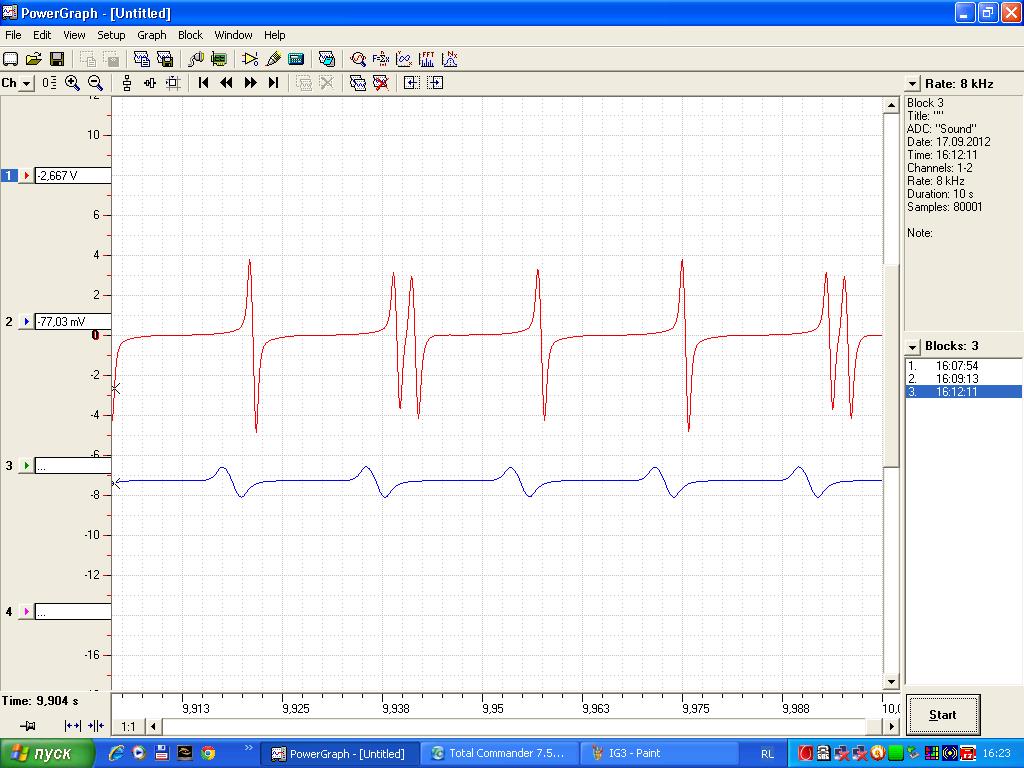Expand the Blocks: 3 dropdown arrow
The height and width of the screenshot is (768, 1024).
click(x=912, y=347)
